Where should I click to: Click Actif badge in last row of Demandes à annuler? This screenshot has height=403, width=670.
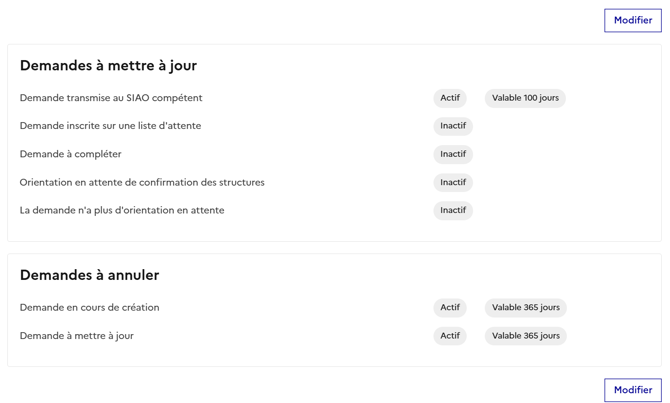coord(450,336)
